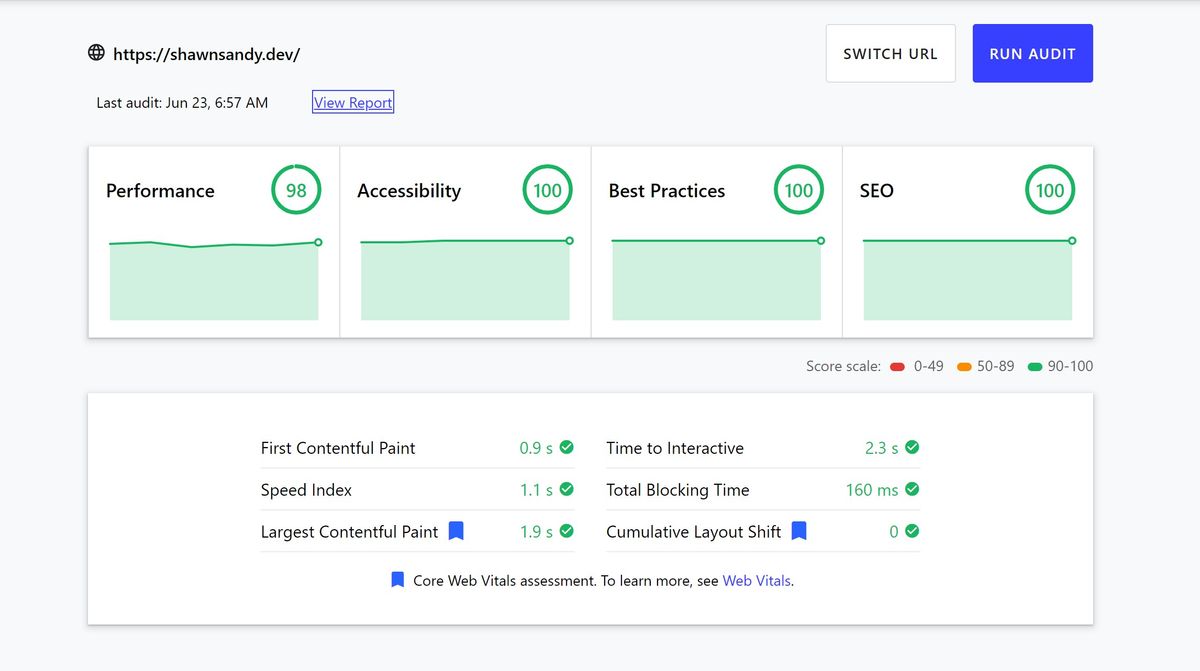Click the SEO score gauge showing 100
Viewport: 1200px width, 671px height.
(1050, 190)
